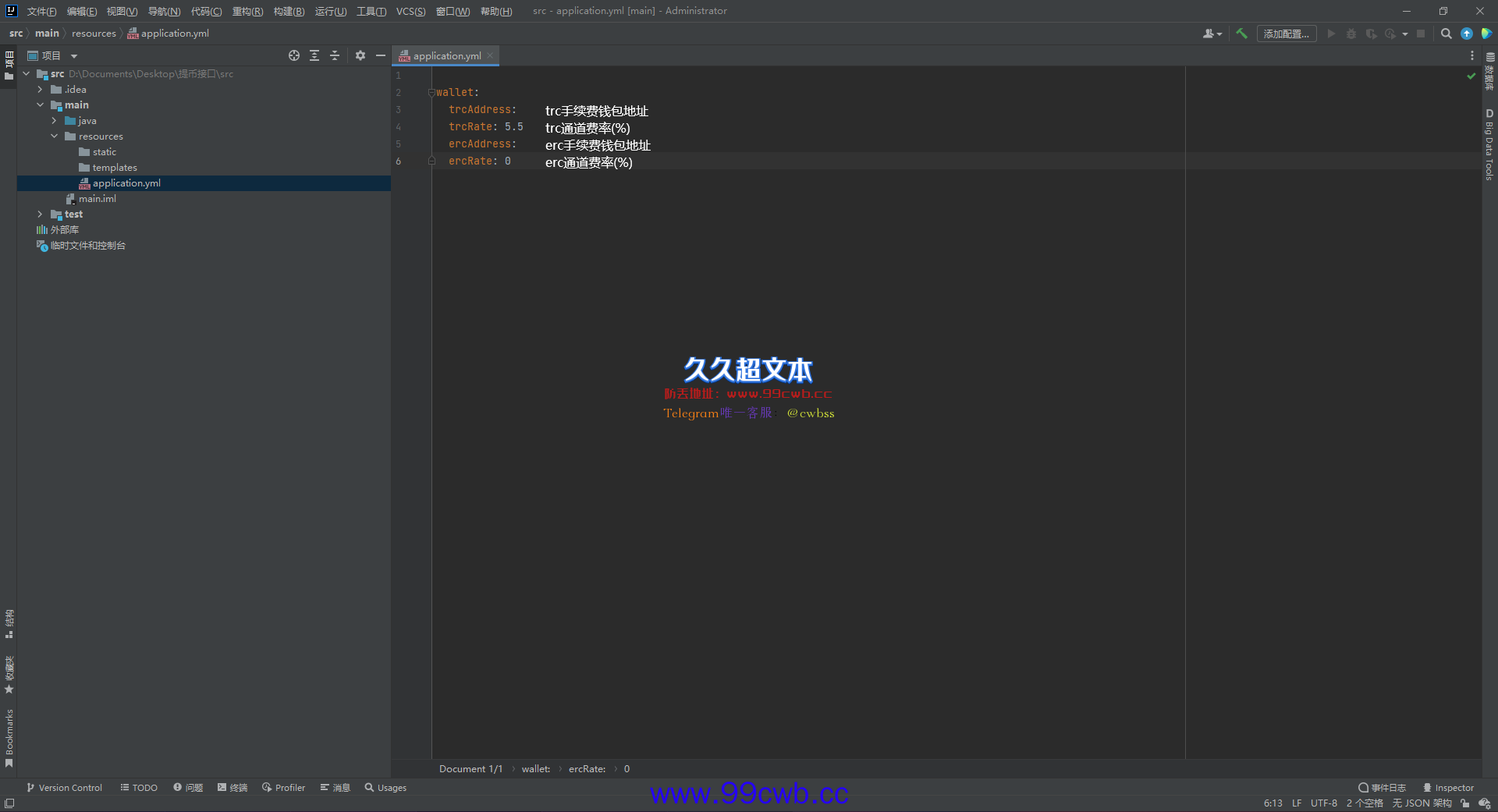The height and width of the screenshot is (812, 1498).
Task: Click the blue update arrow icon
Action: 1467,34
